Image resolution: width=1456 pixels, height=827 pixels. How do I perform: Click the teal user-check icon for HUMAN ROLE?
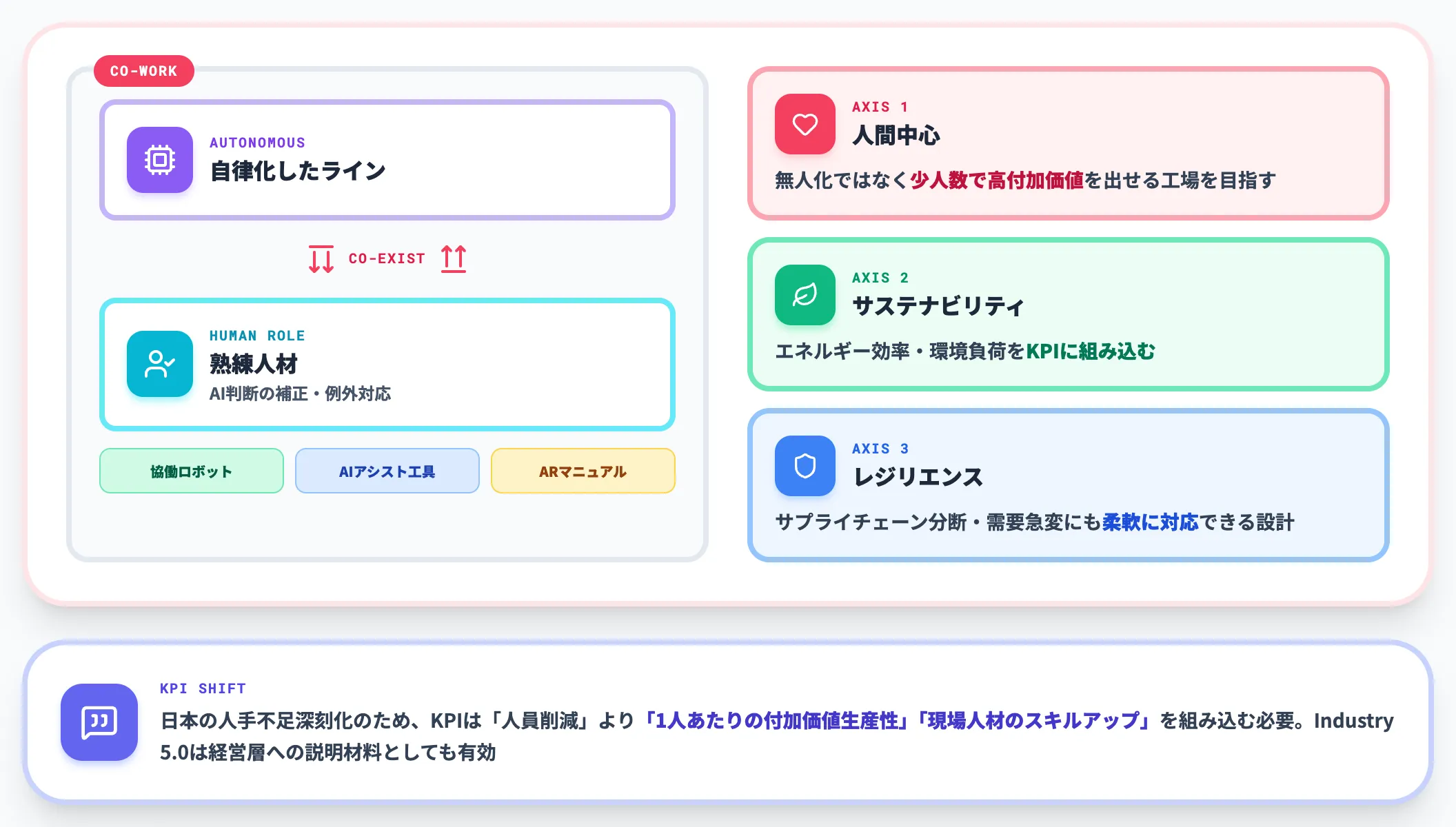pyautogui.click(x=160, y=364)
